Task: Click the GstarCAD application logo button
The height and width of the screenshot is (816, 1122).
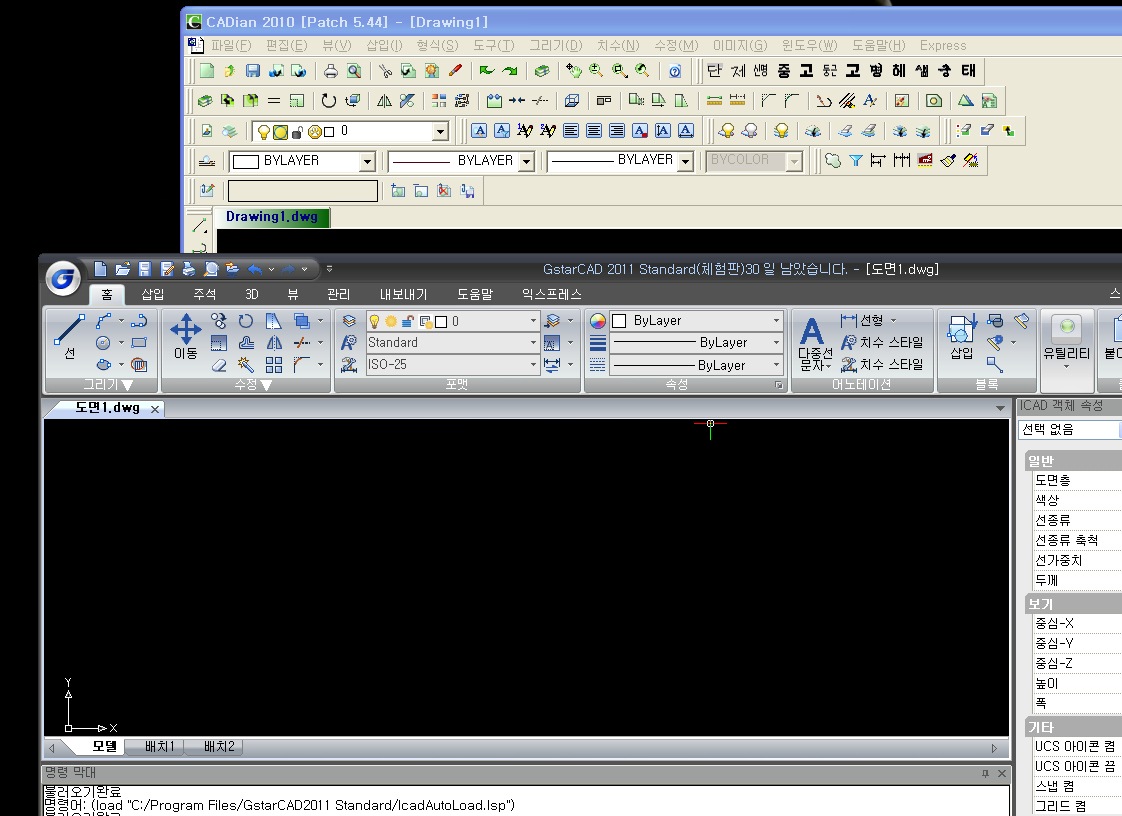Action: pos(63,278)
